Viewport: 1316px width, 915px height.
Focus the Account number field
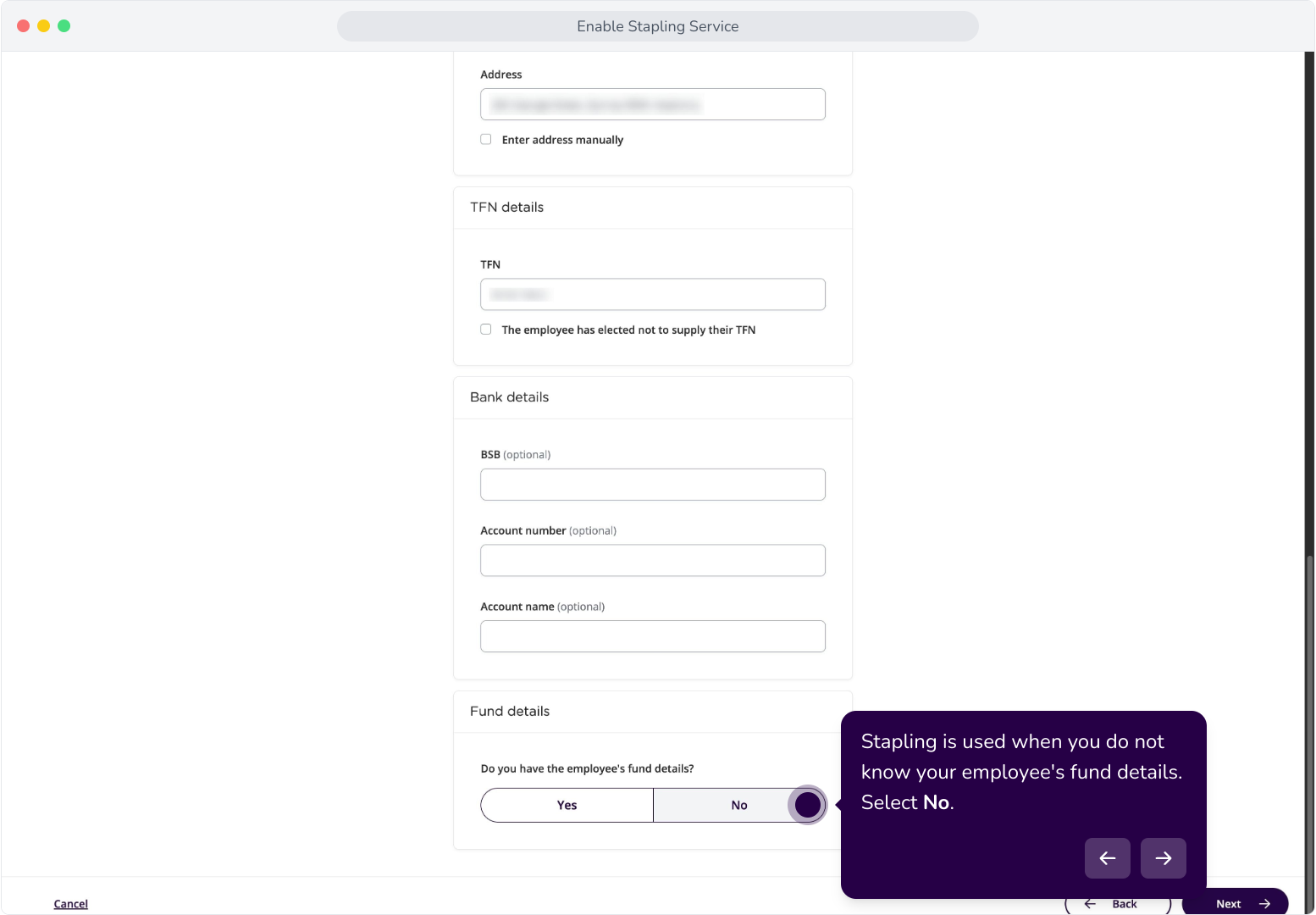653,560
